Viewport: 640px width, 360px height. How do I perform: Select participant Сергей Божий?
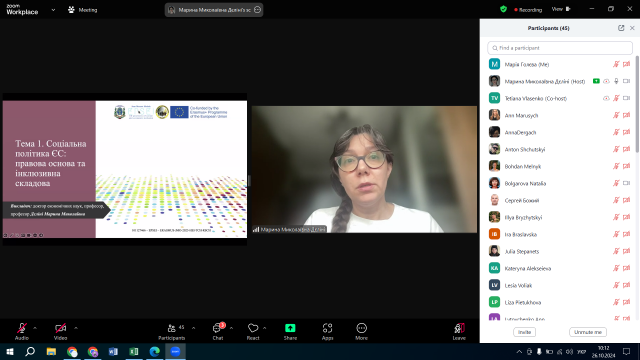click(560, 200)
